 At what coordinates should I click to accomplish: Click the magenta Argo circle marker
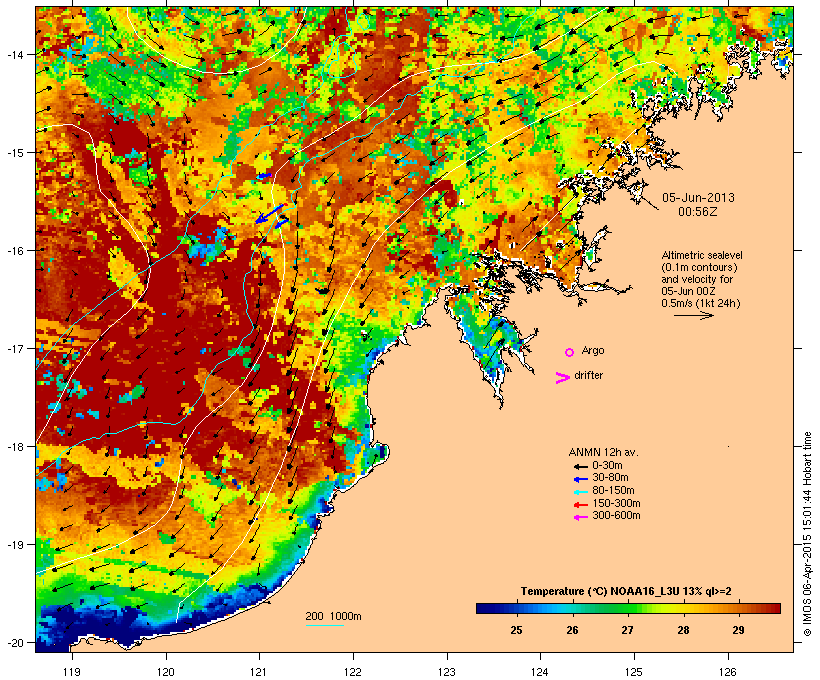[570, 352]
